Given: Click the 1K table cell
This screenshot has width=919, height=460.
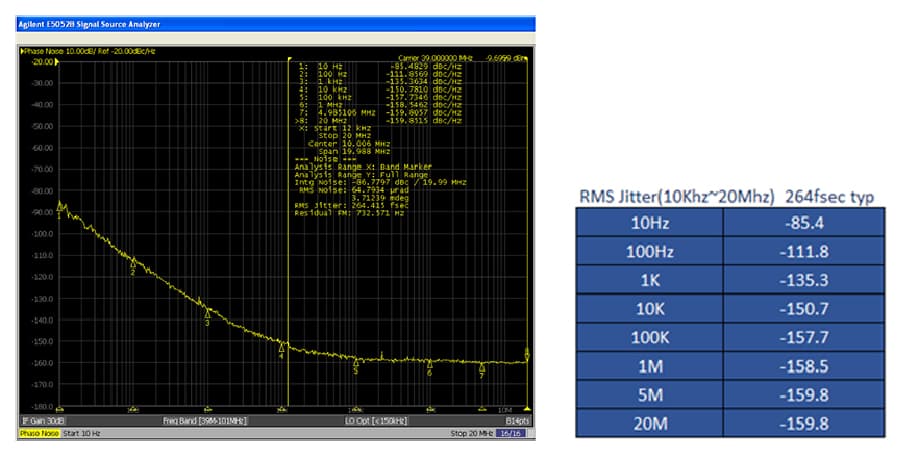Looking at the screenshot, I should pyautogui.click(x=649, y=280).
